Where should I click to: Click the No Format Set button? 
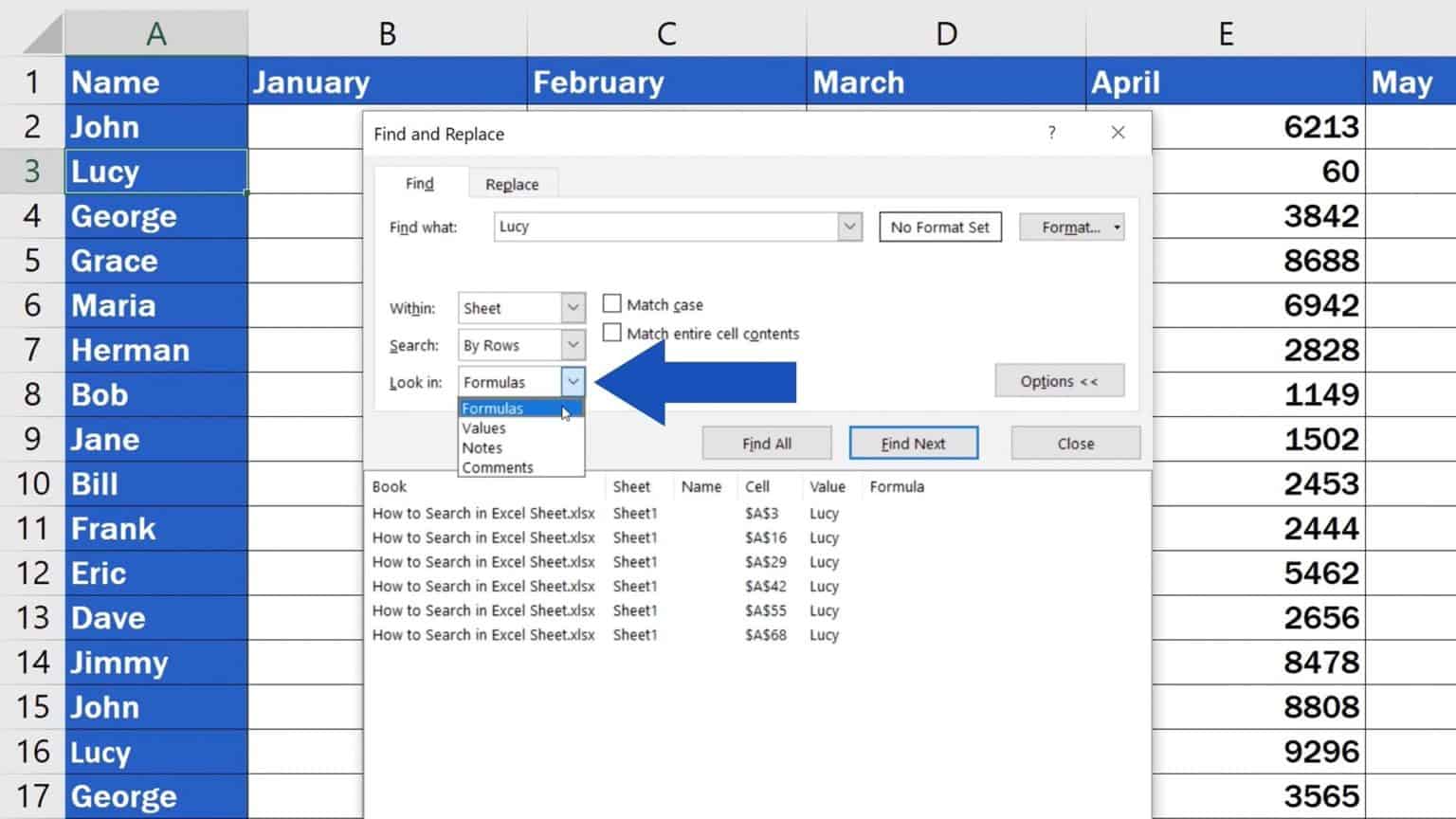point(939,227)
